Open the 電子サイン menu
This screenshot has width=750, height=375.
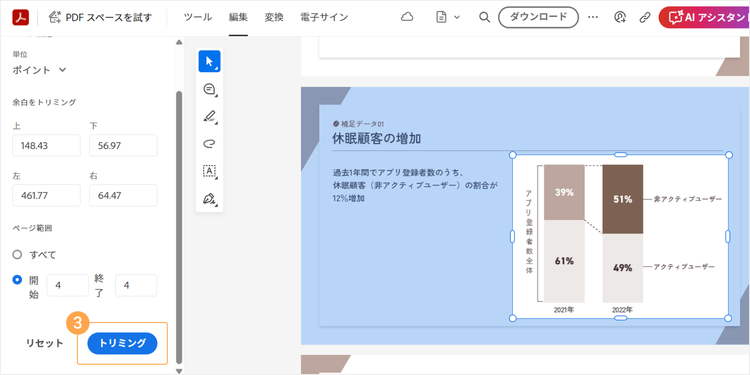(x=324, y=18)
